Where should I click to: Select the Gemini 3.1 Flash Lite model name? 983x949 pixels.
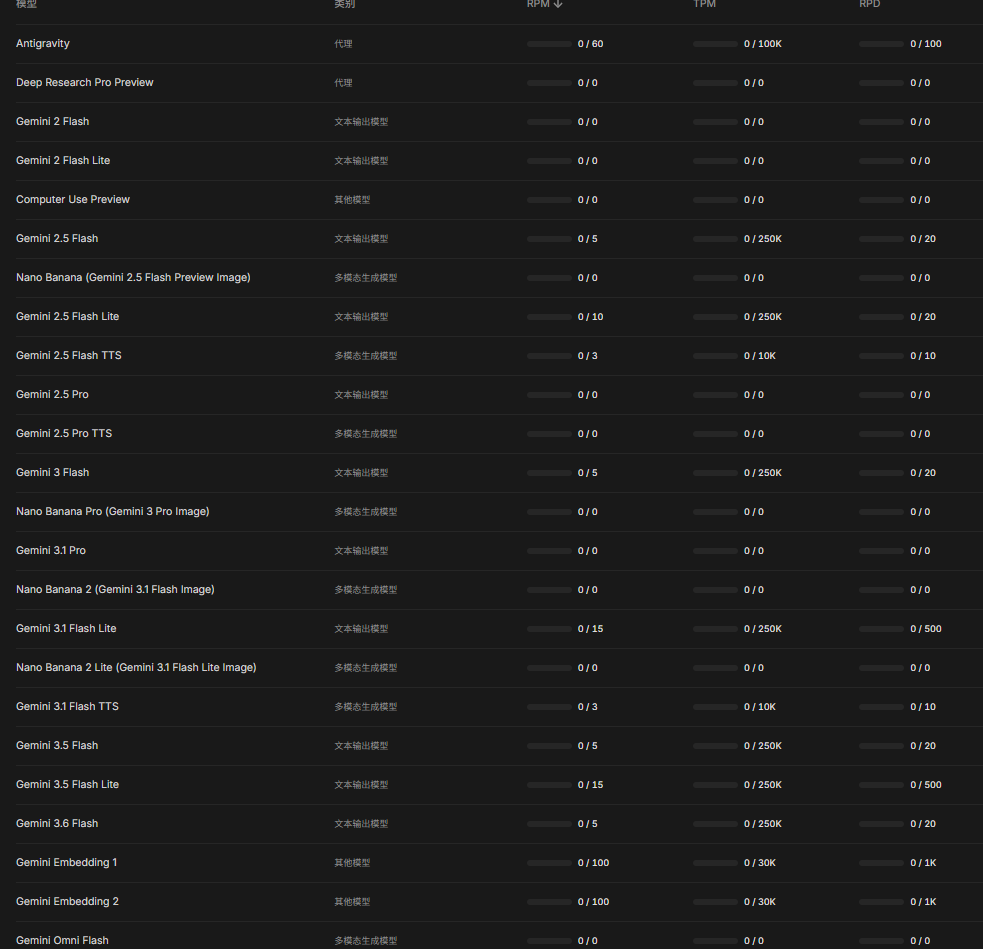click(66, 628)
